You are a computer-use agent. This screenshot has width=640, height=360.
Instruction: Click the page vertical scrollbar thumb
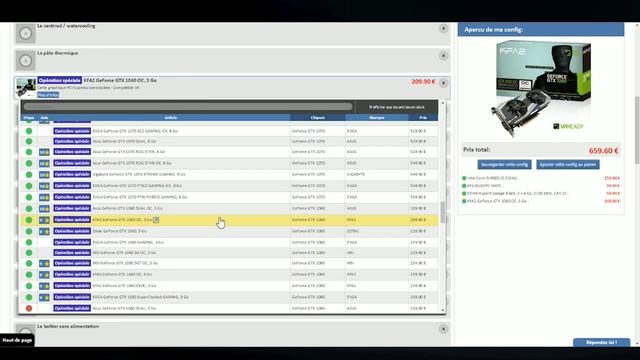(637, 129)
